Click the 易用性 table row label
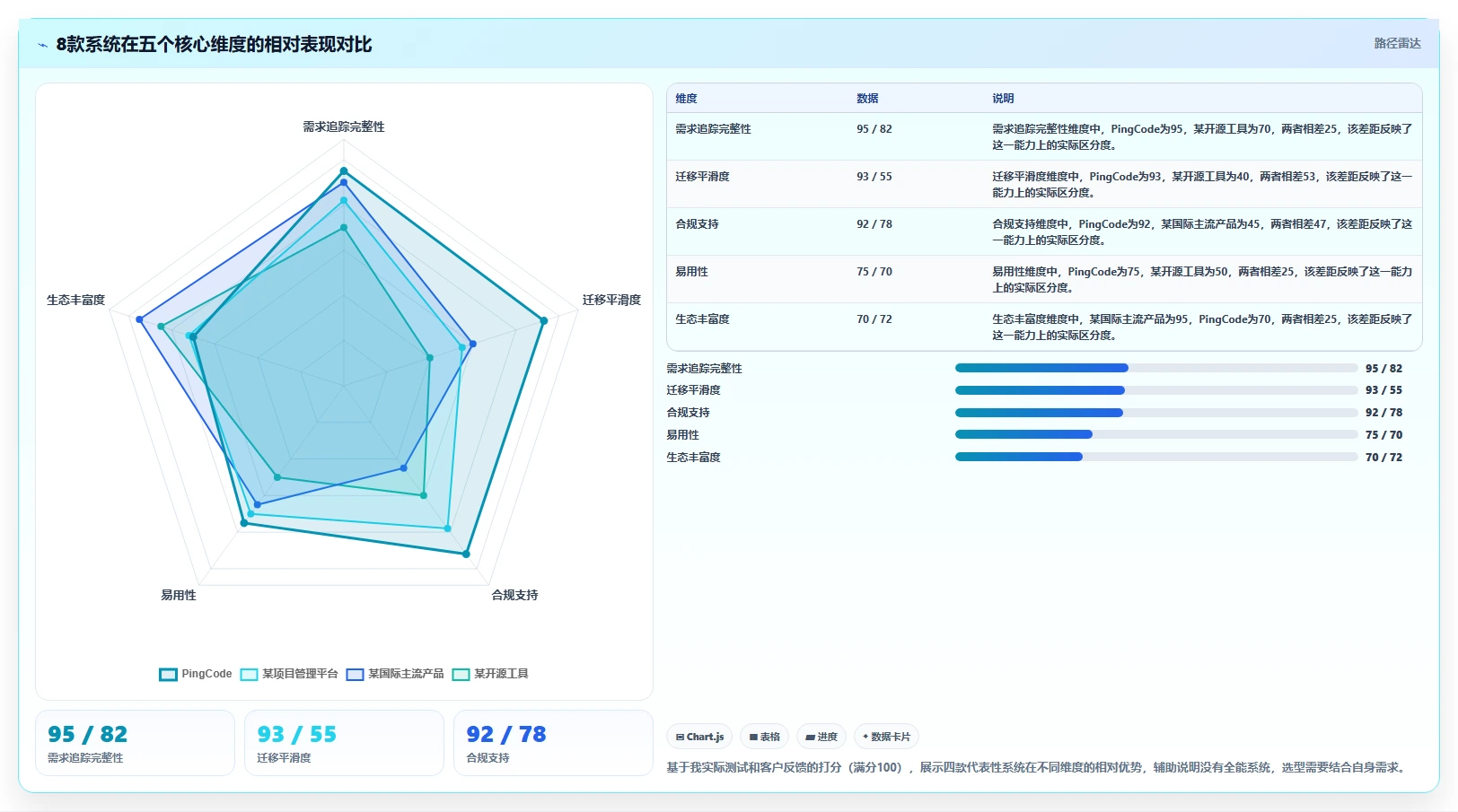Viewport: 1458px width, 812px height. (691, 272)
